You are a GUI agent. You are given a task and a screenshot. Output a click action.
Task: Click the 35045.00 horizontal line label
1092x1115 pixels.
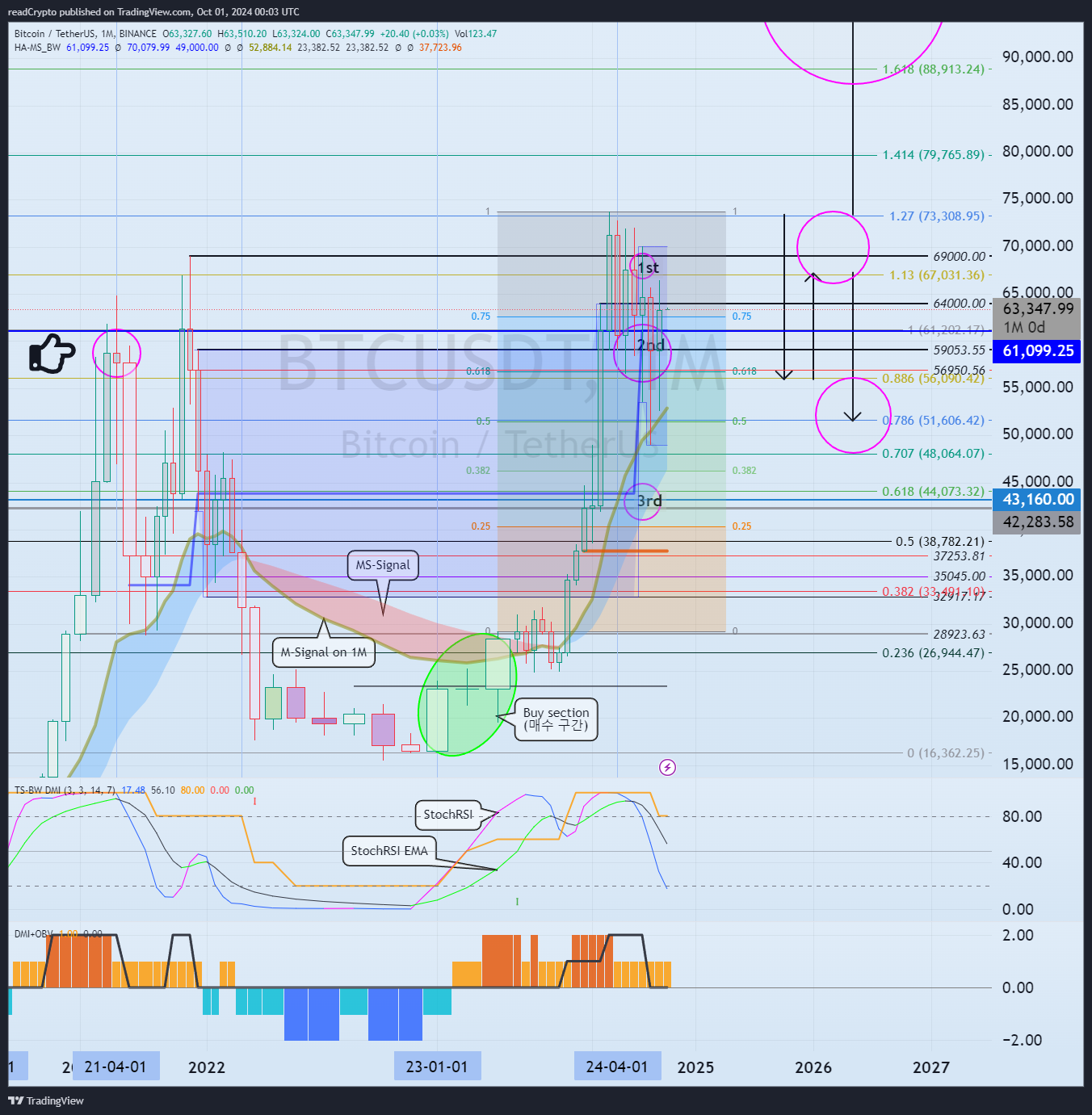[960, 576]
